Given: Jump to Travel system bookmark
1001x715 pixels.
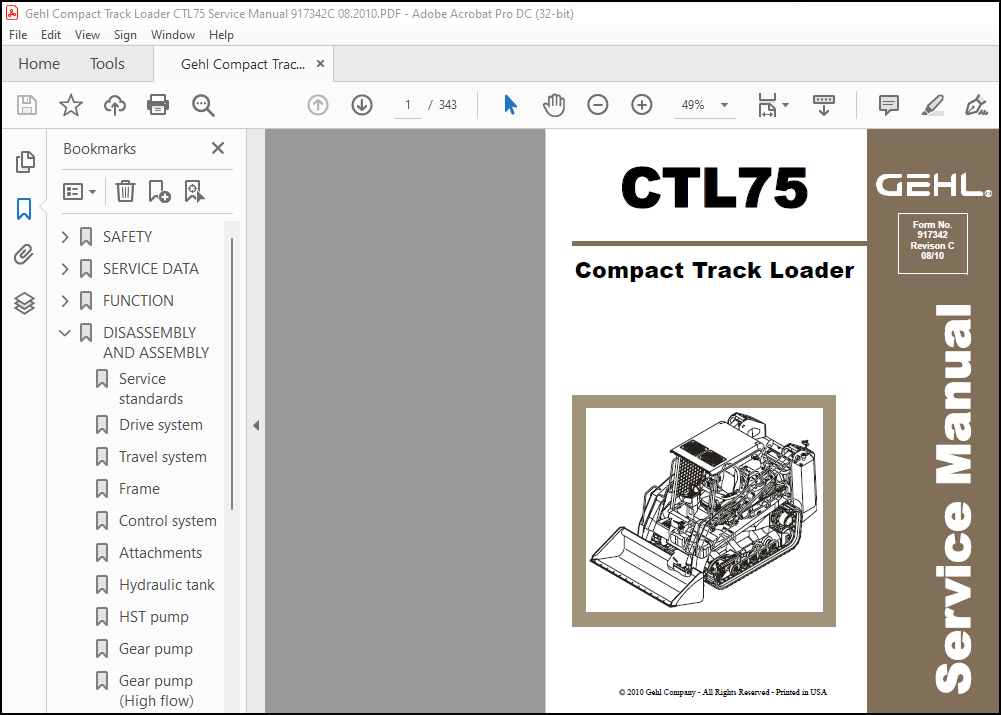Looking at the screenshot, I should (x=162, y=457).
